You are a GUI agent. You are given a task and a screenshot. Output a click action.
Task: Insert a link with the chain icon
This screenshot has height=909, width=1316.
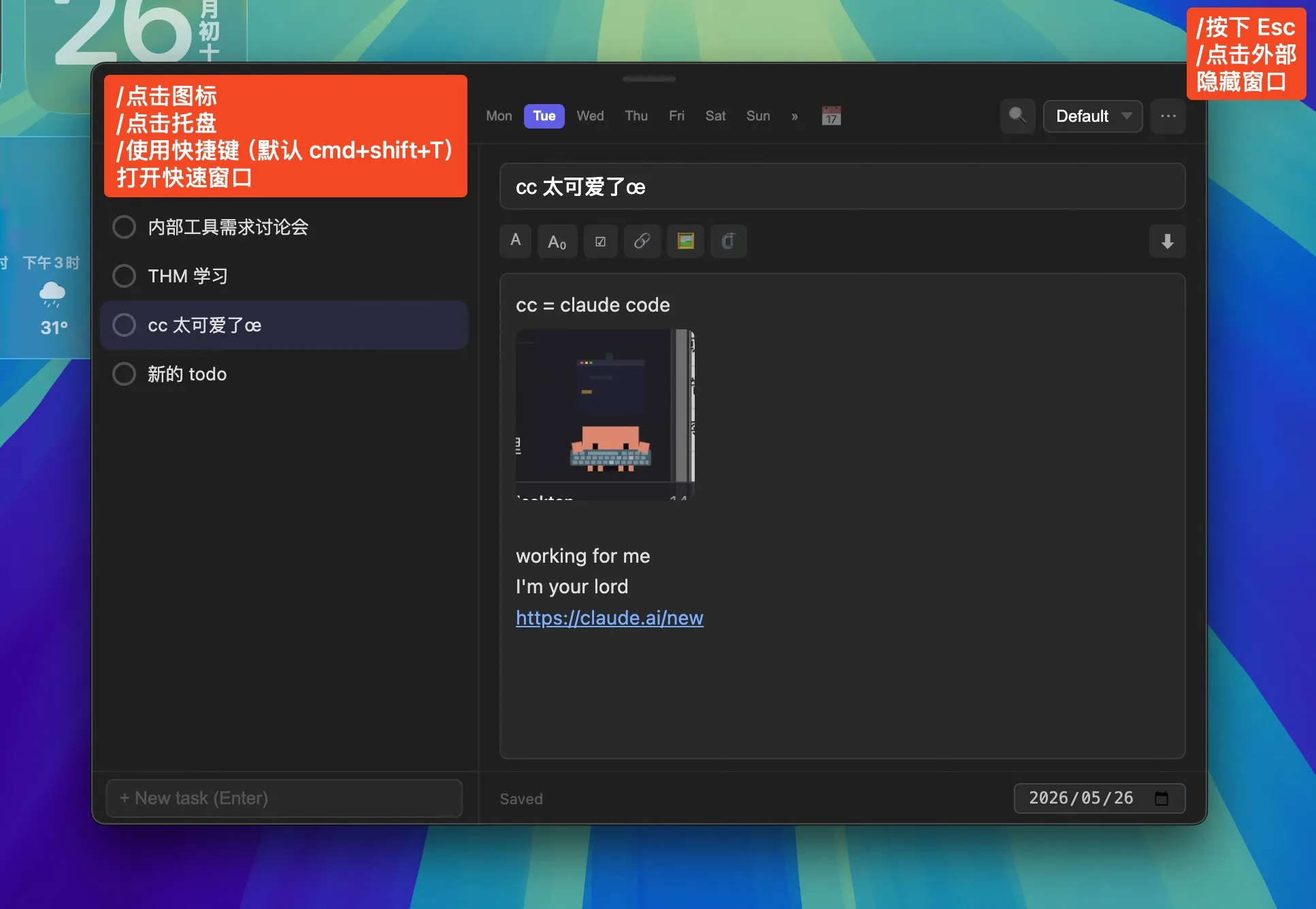point(642,241)
